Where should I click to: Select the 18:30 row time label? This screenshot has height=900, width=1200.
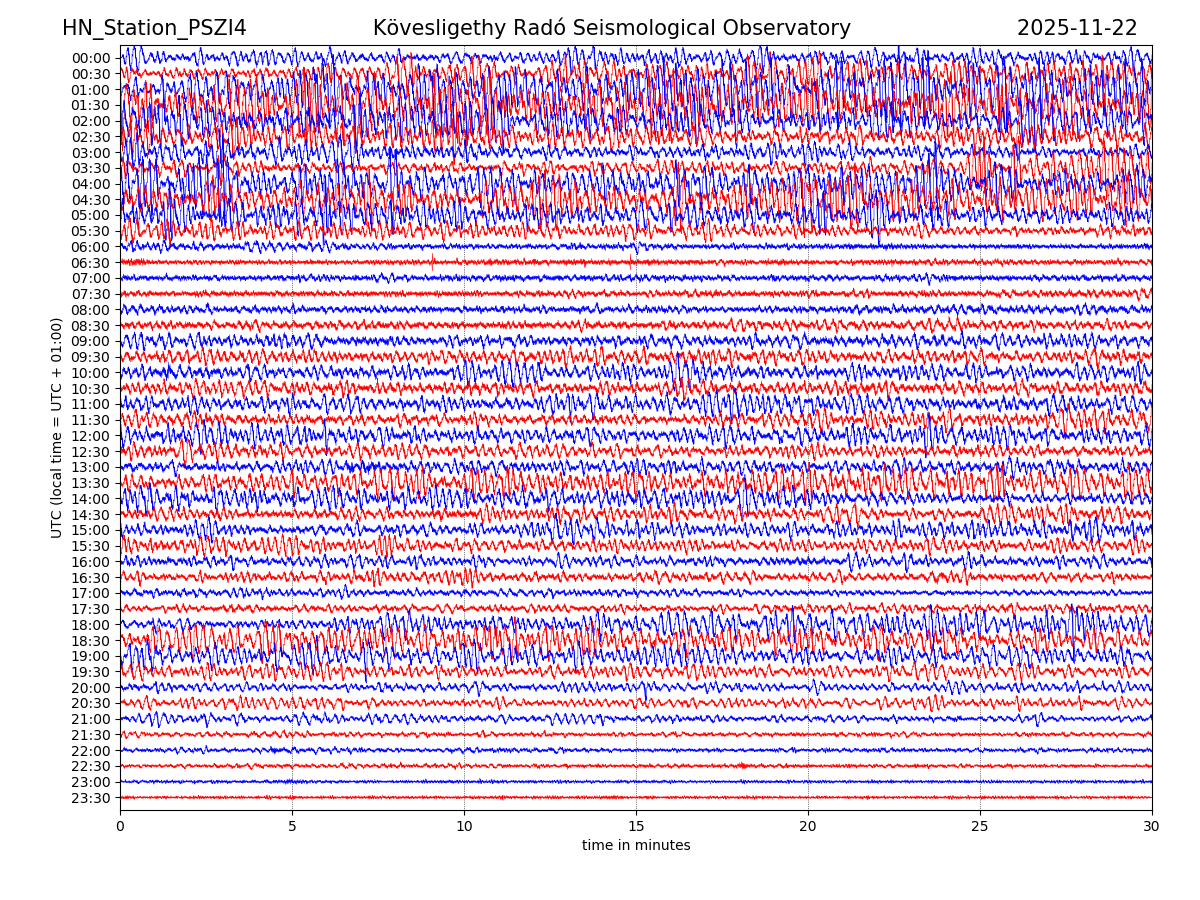[x=90, y=641]
